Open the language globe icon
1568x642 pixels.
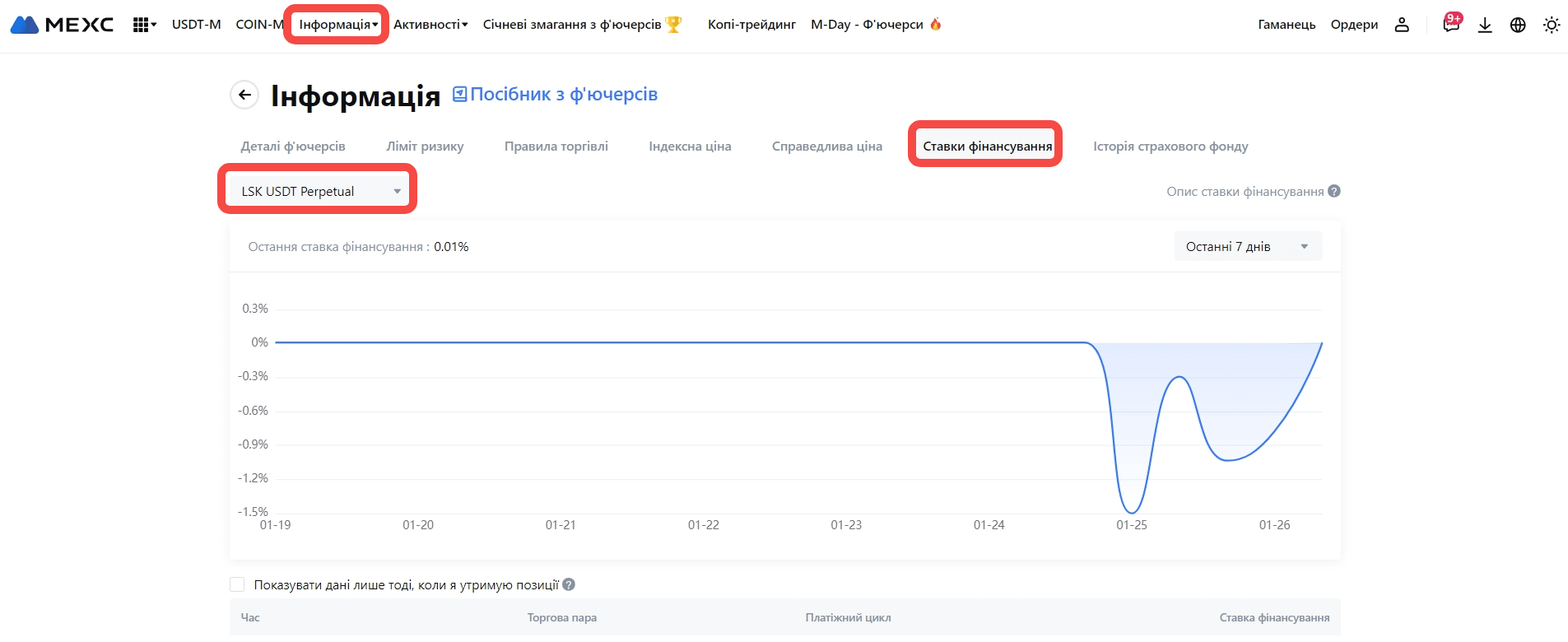(x=1518, y=25)
